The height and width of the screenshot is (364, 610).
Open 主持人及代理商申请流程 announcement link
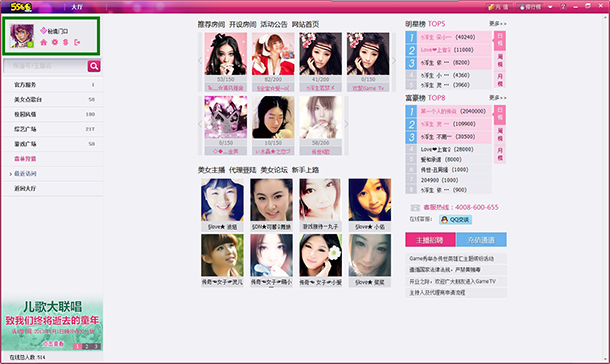click(456, 292)
